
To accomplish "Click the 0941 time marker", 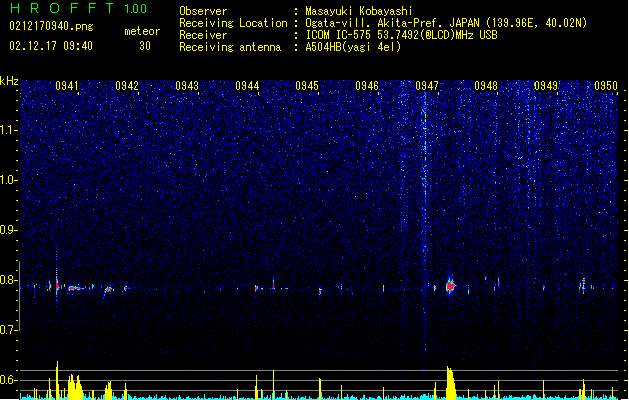I will (x=67, y=86).
